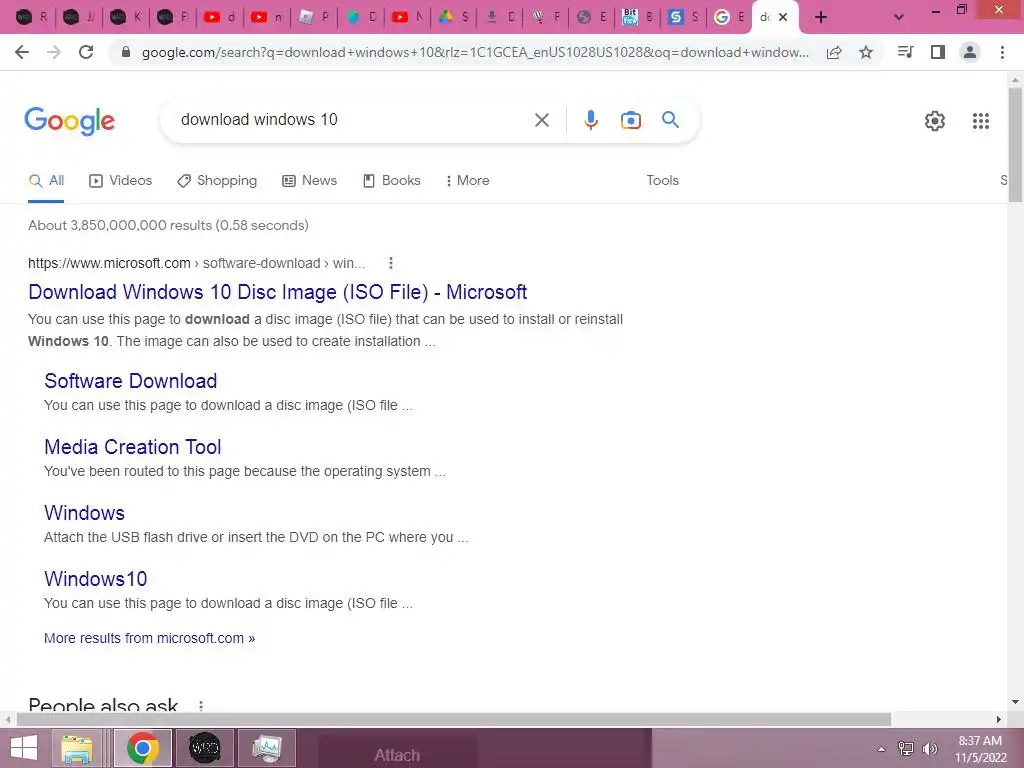
Task: Switch to the Bit tab labeled B
Action: pos(638,17)
